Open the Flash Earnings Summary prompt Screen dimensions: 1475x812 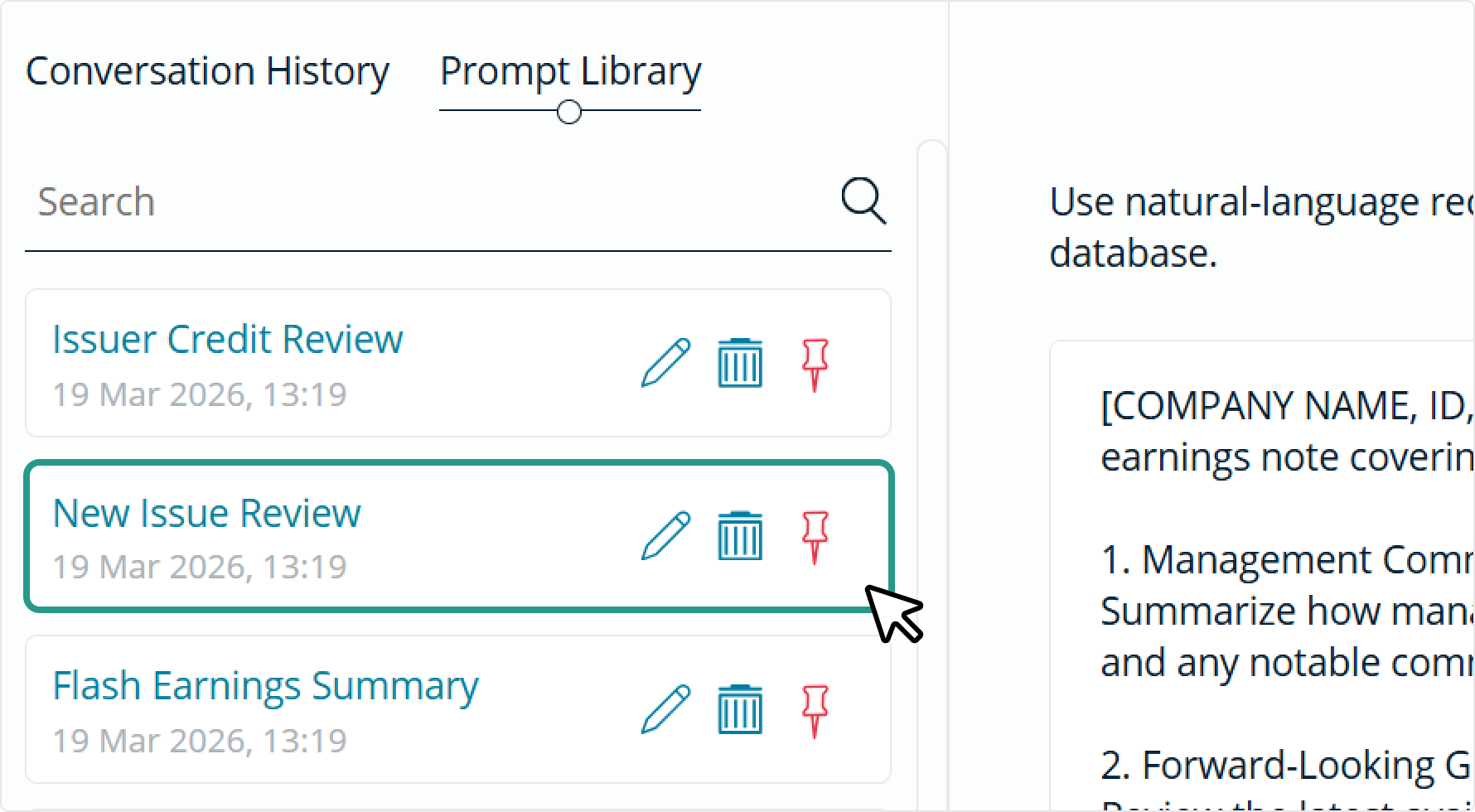point(266,684)
